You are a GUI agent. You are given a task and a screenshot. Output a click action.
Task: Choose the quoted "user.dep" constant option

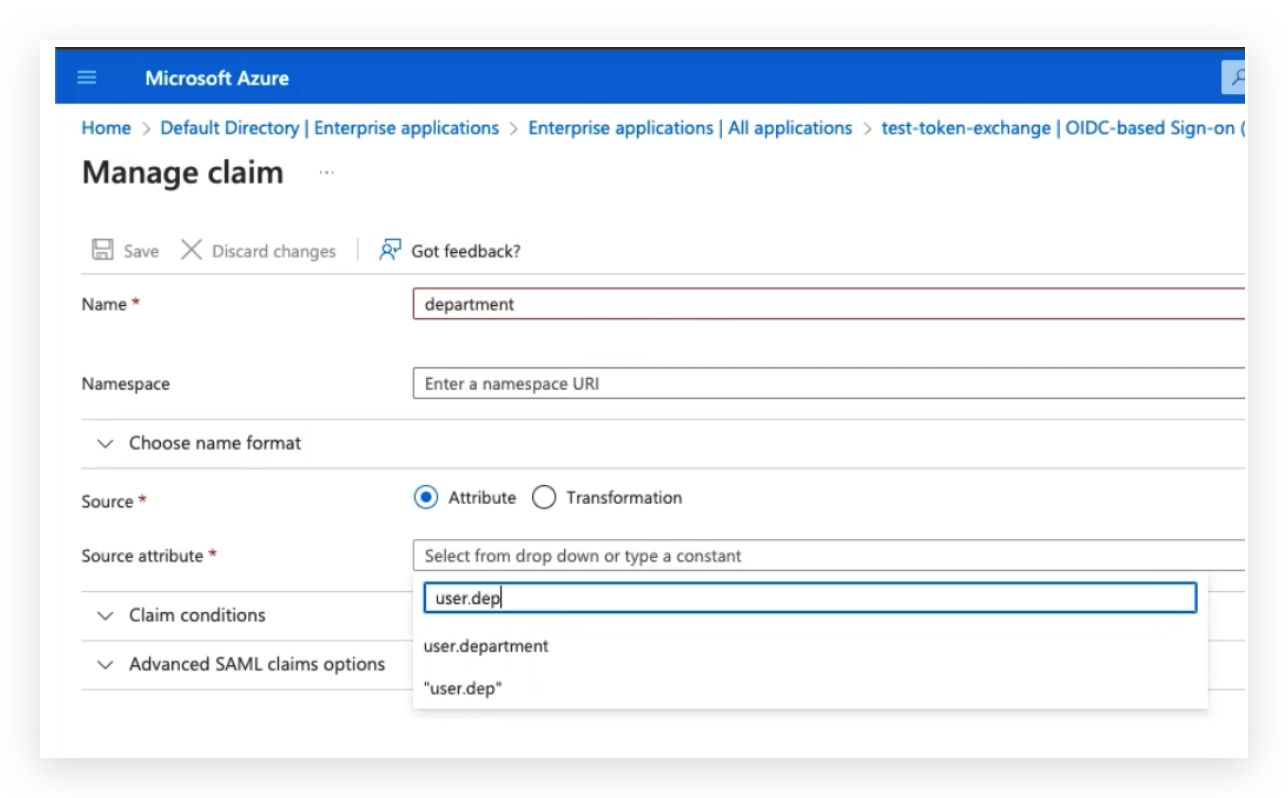[x=463, y=688]
